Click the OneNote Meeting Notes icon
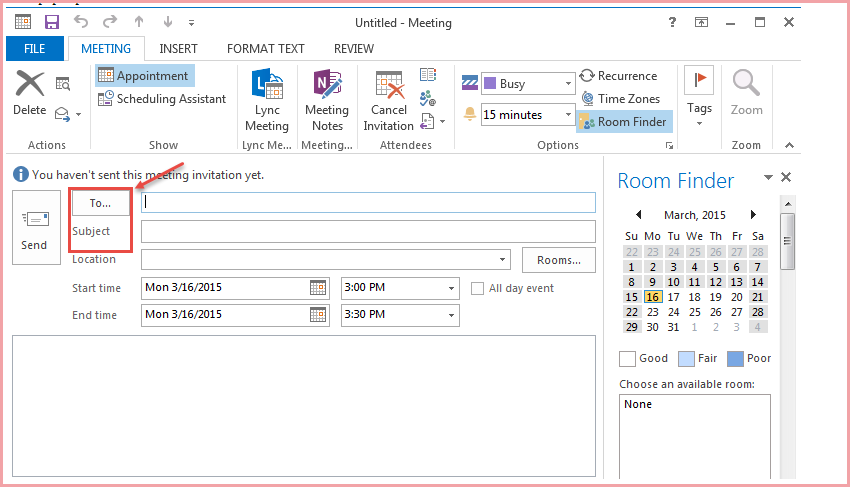This screenshot has height=487, width=850. point(327,85)
